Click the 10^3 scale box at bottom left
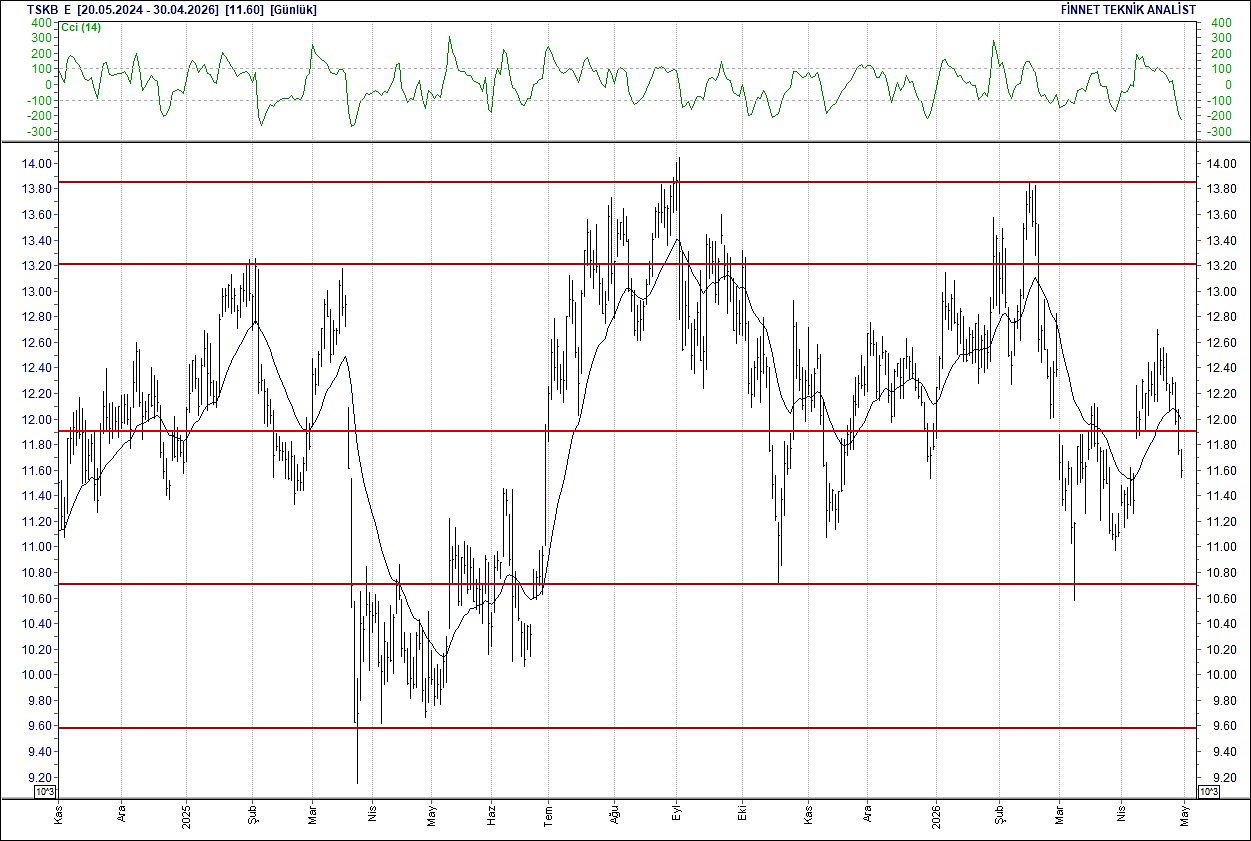The width and height of the screenshot is (1251, 841). point(46,792)
